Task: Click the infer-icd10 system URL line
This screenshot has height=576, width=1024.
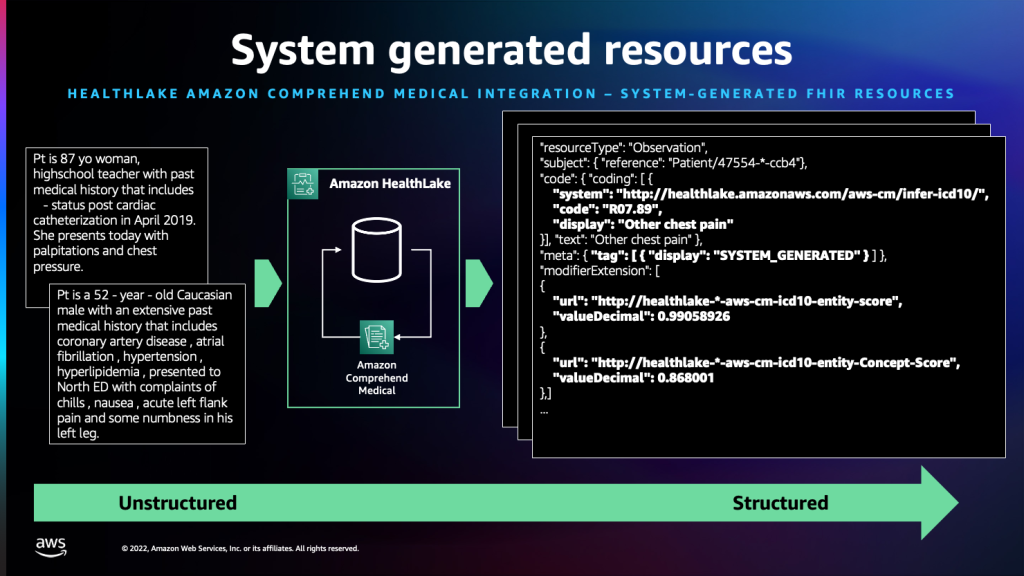Action: (771, 194)
